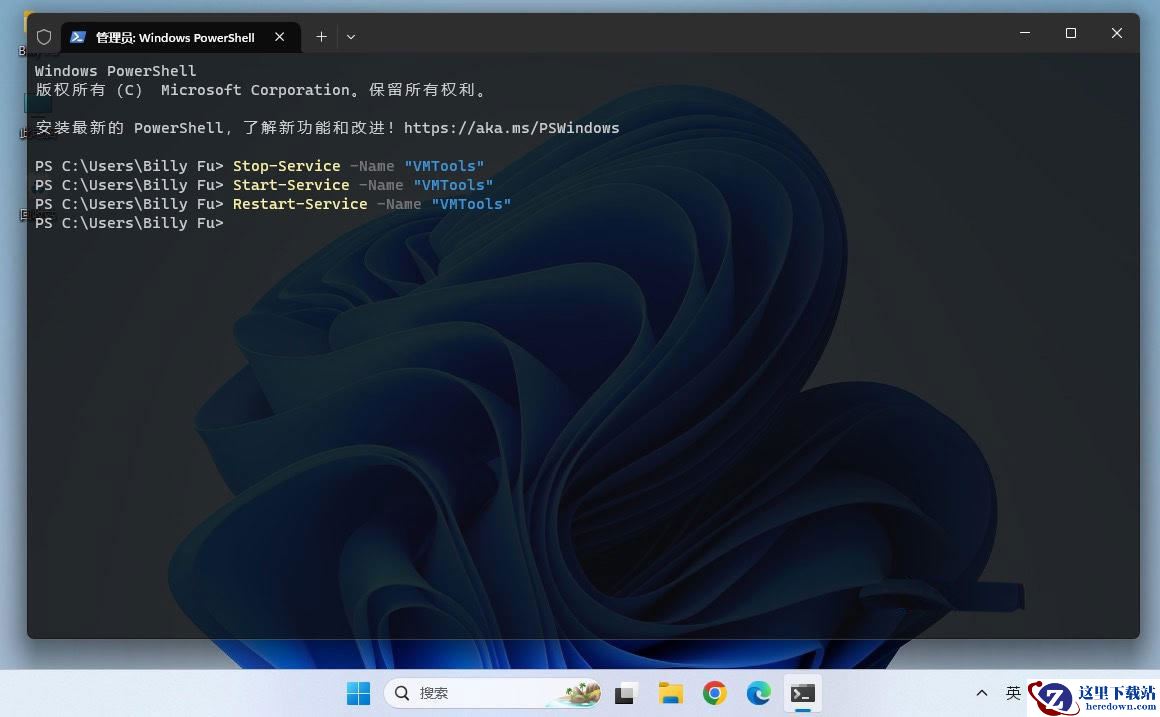Launch Microsoft Edge from the taskbar

click(758, 693)
